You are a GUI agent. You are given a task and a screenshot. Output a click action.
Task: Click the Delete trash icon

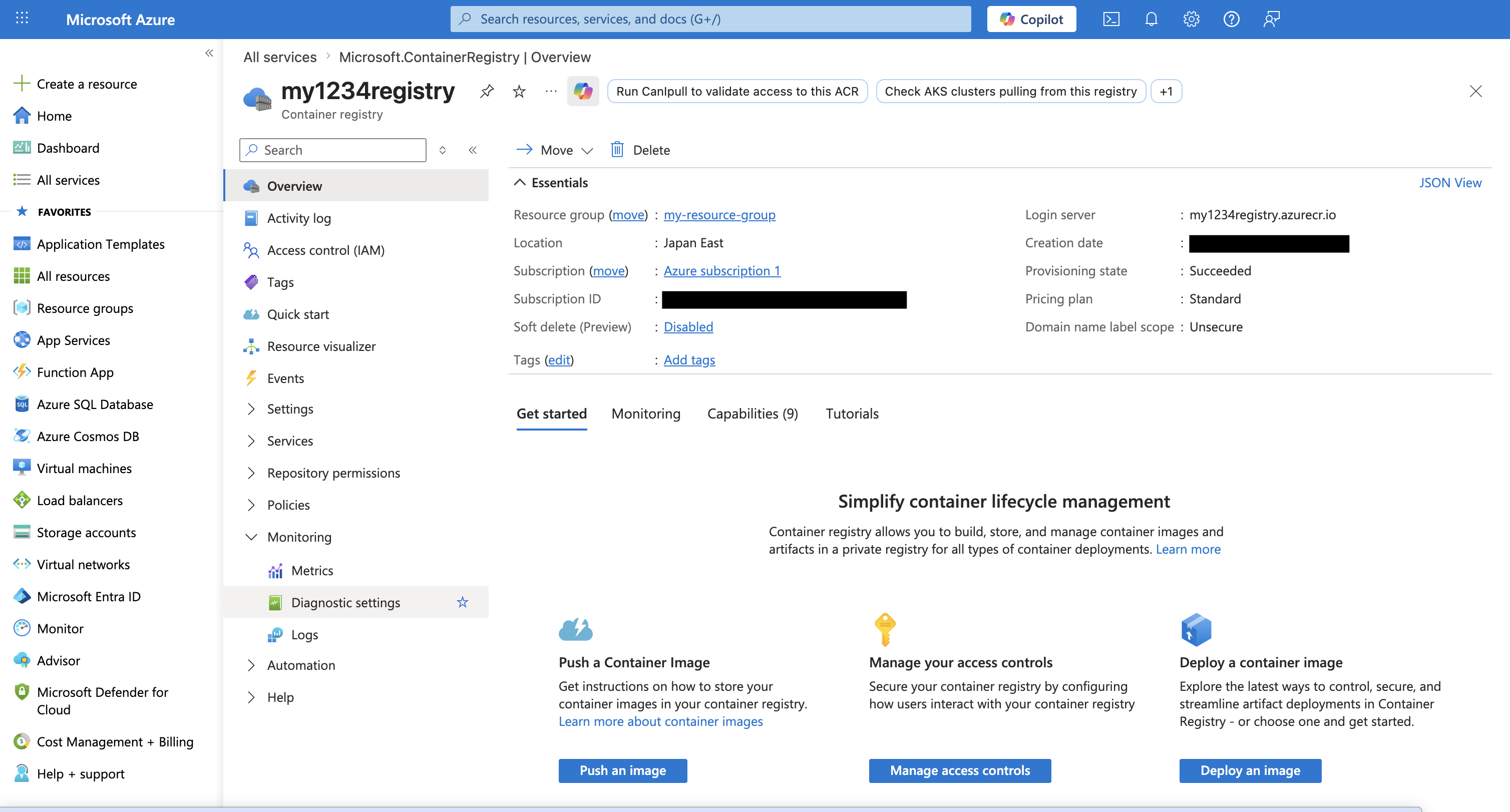click(617, 150)
